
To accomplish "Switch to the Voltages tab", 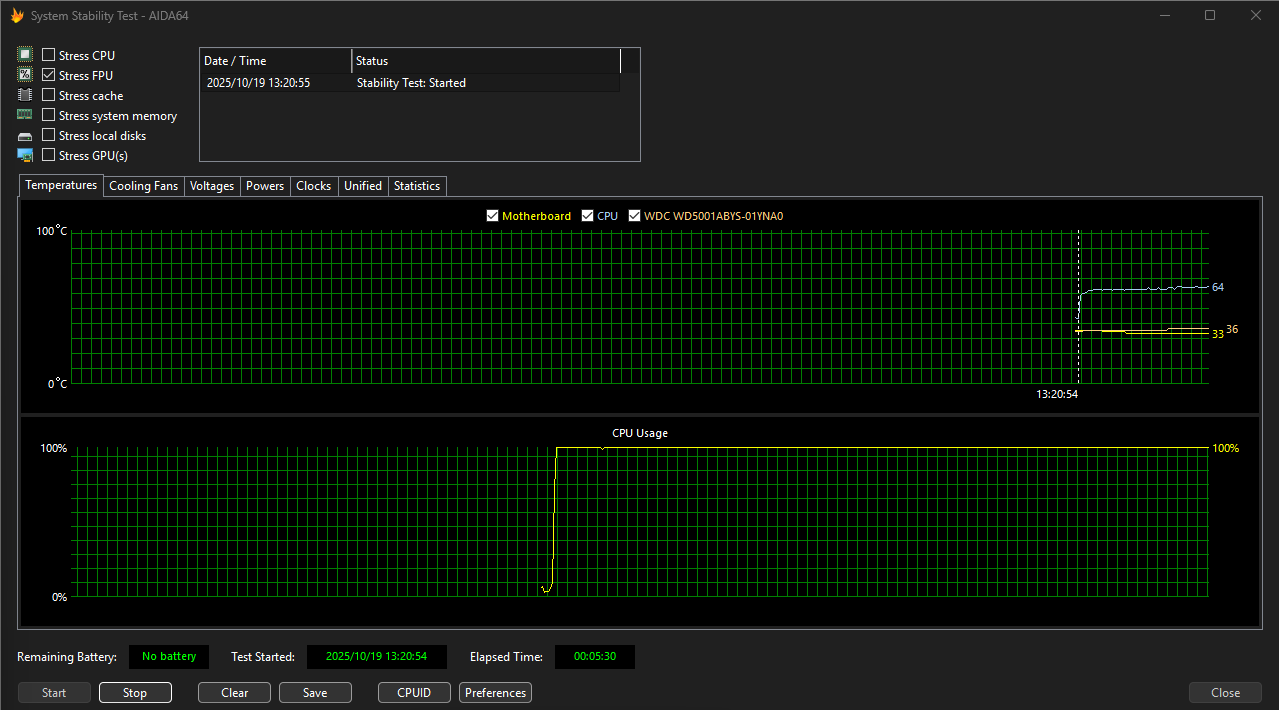I will click(212, 186).
